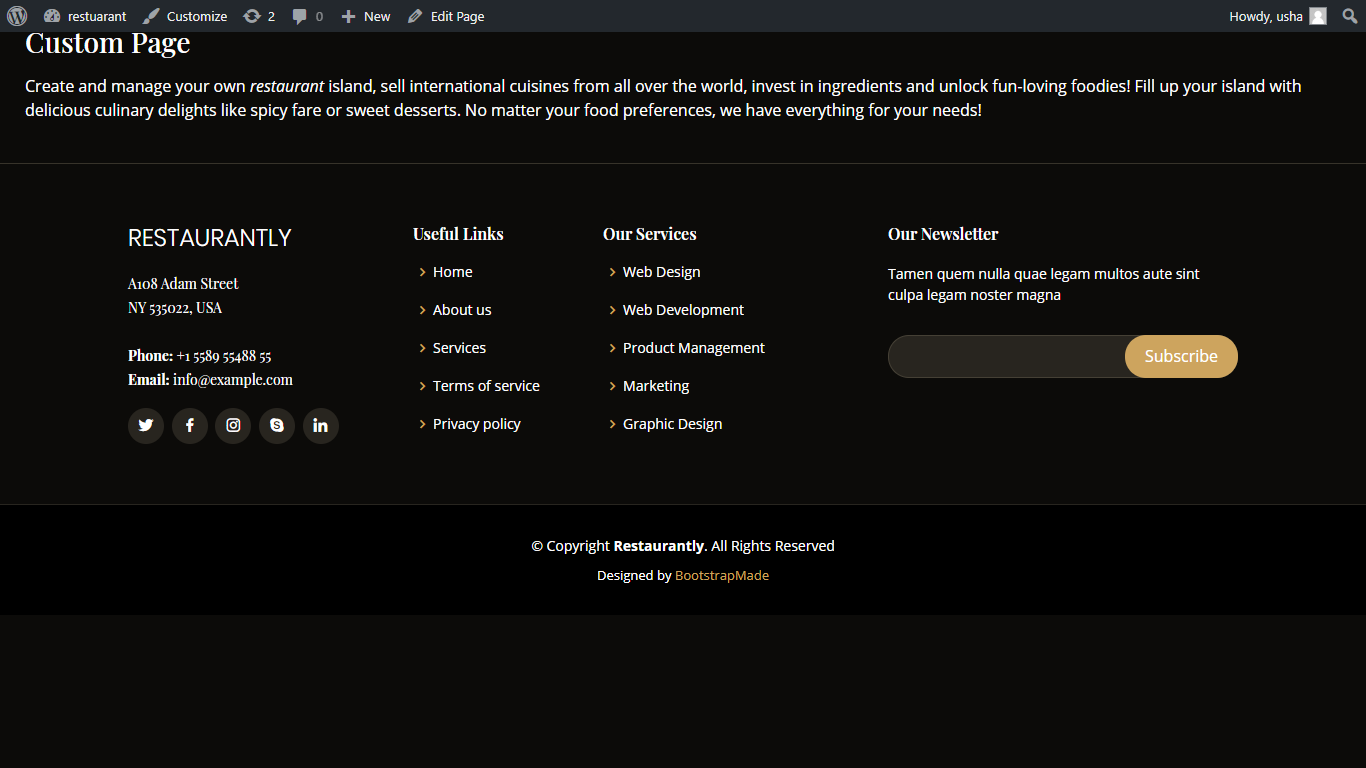Viewport: 1366px width, 768px height.
Task: Click the phone number +1 5589 55488 55
Action: tap(224, 356)
